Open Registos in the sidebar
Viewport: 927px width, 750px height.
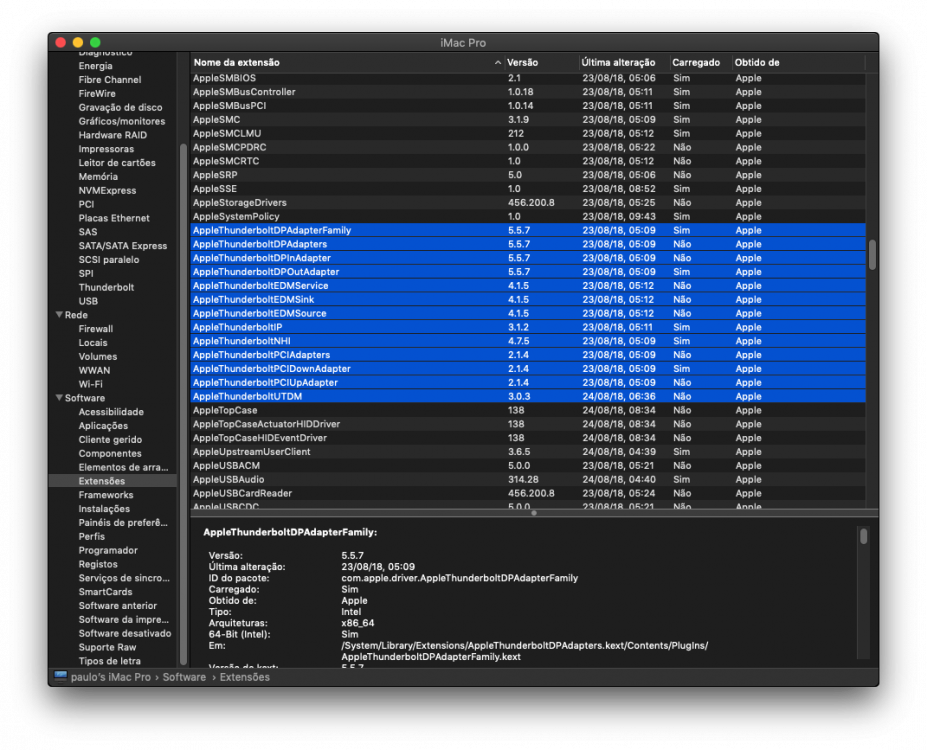pos(98,564)
